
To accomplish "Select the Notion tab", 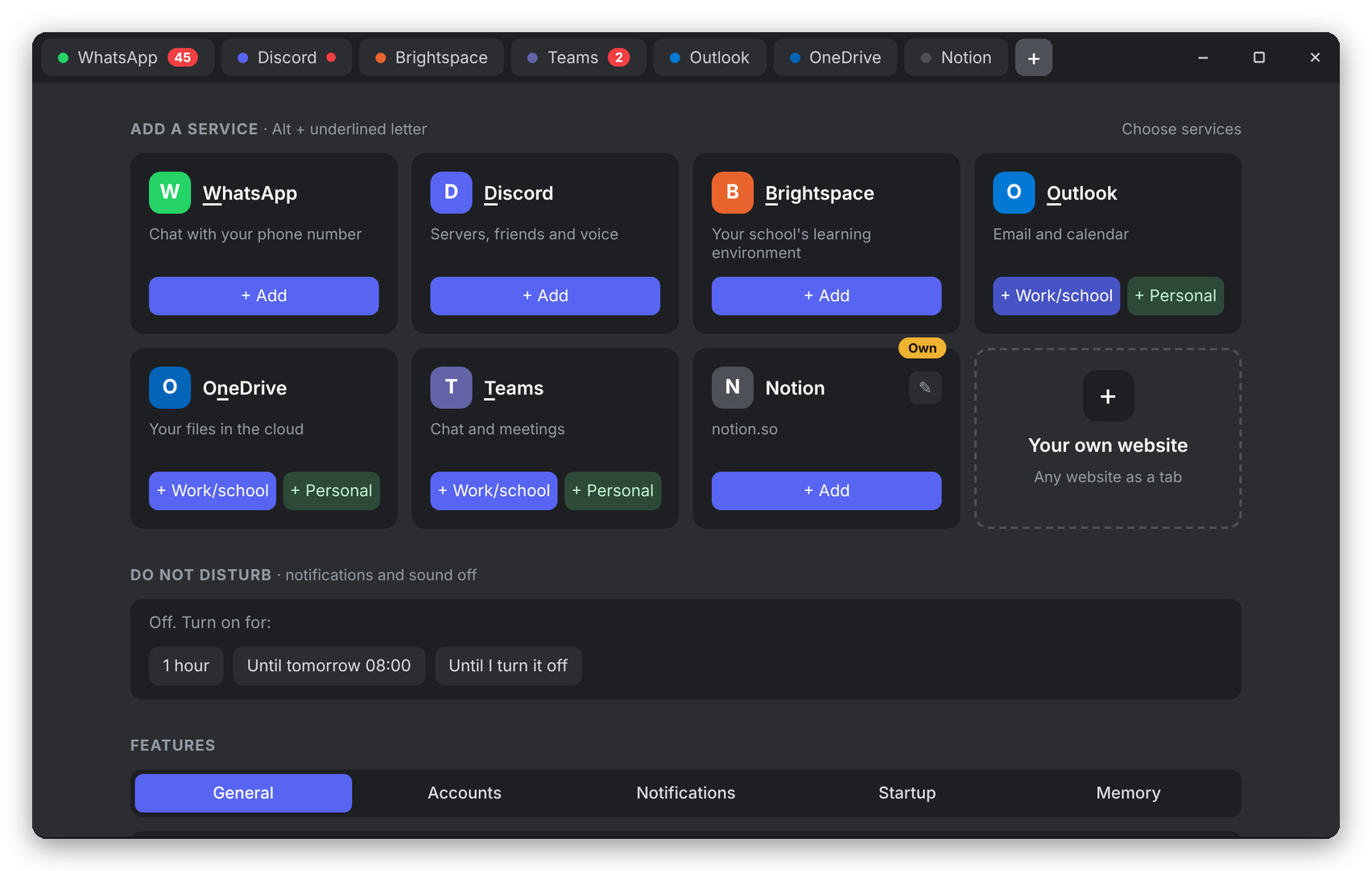I will (x=956, y=58).
